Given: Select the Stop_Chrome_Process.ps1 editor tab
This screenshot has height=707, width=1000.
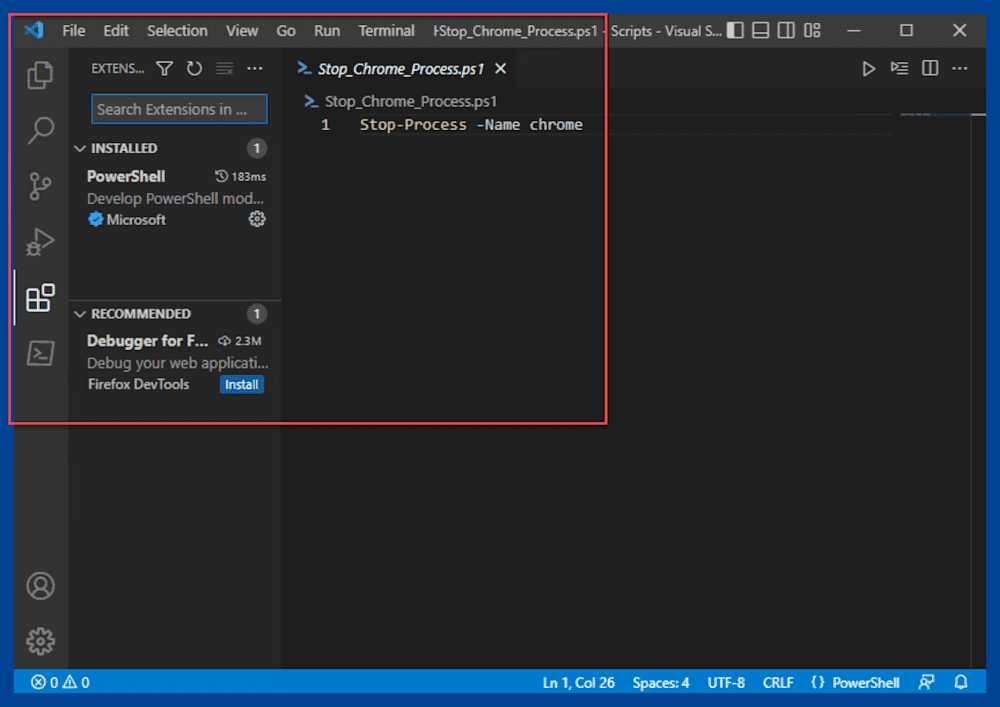Looking at the screenshot, I should point(401,69).
